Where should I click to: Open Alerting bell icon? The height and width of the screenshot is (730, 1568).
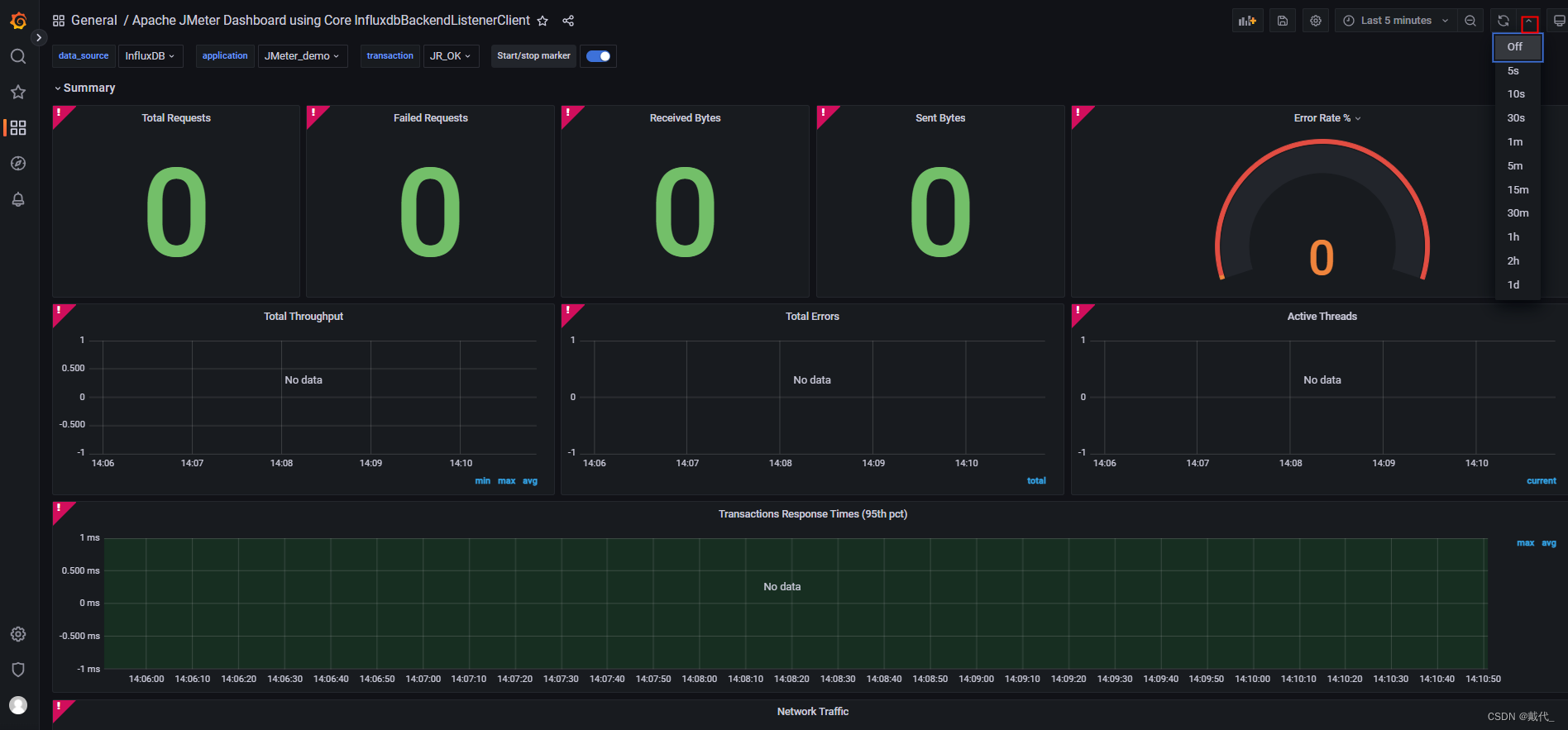(x=18, y=199)
